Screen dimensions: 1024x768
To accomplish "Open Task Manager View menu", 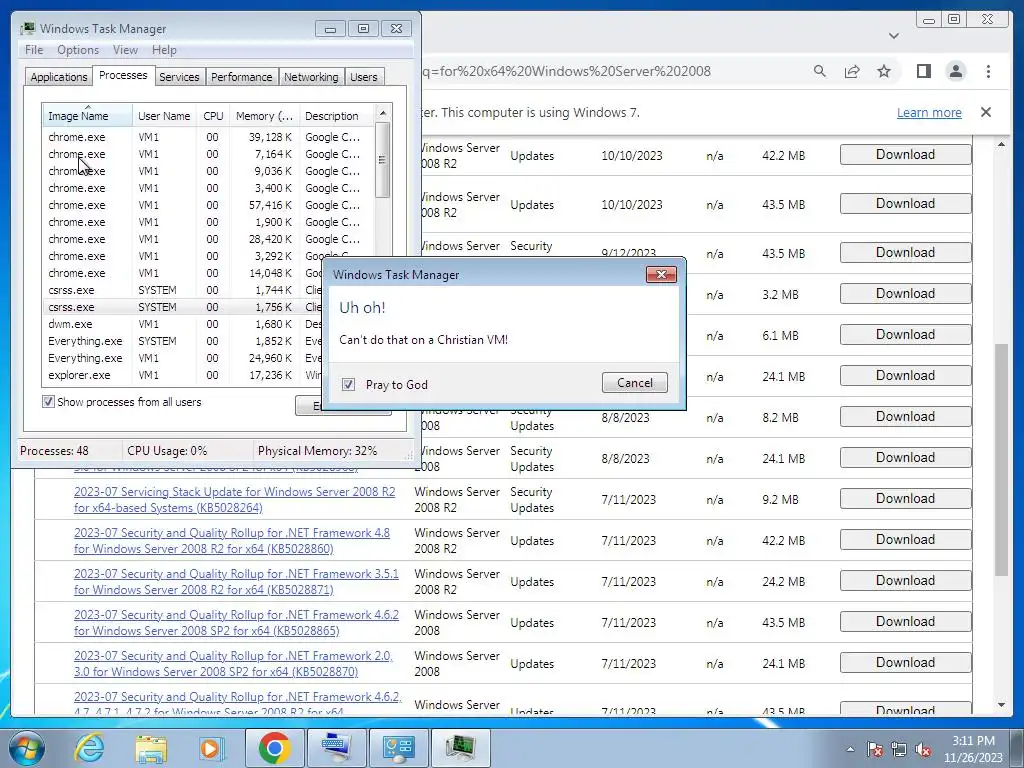I will point(125,50).
